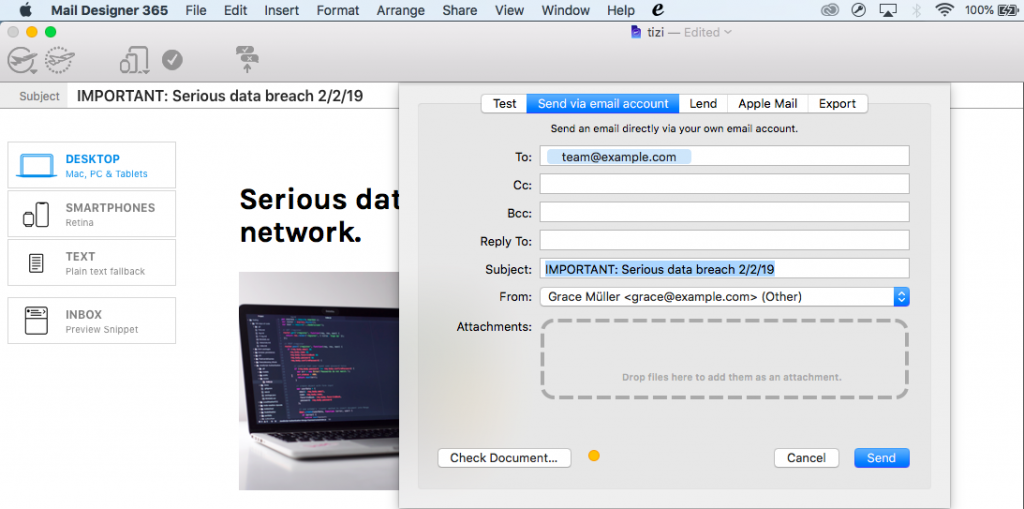Select the Desktop view laptop icon
The height and width of the screenshot is (509, 1024).
(x=38, y=165)
